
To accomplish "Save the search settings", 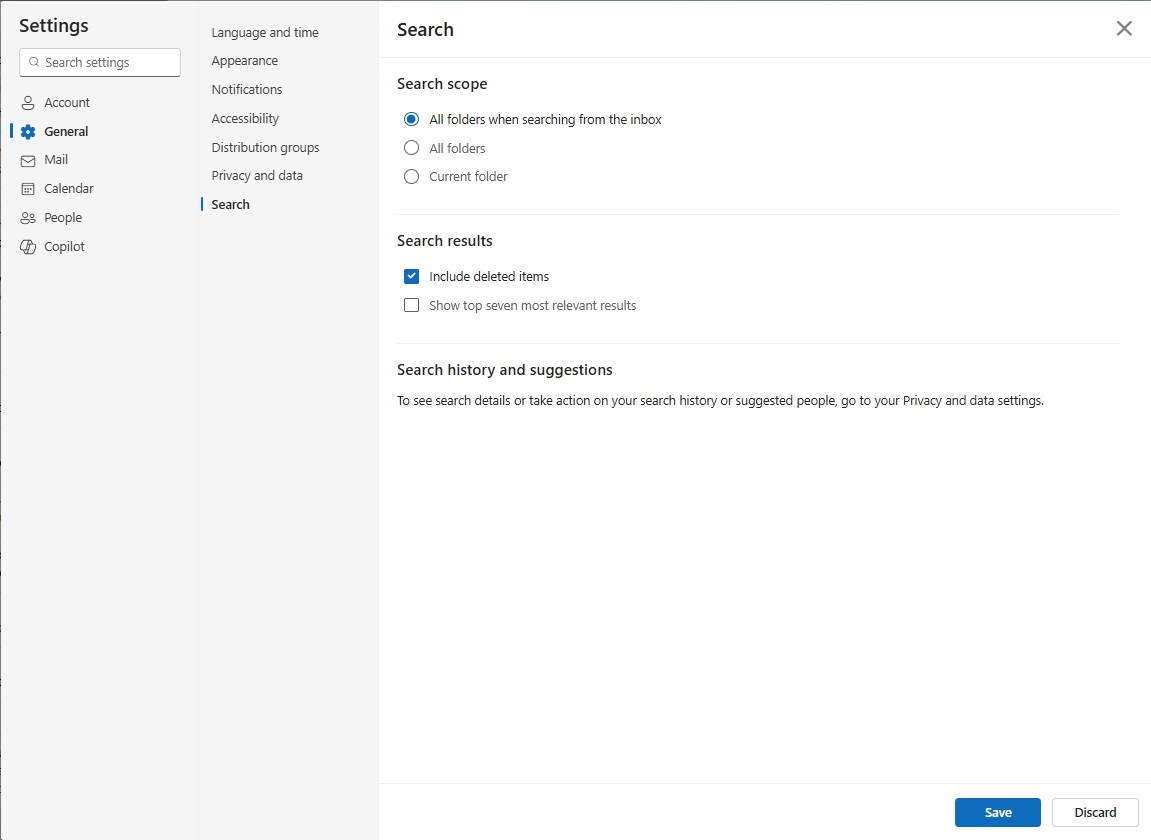I will click(997, 812).
